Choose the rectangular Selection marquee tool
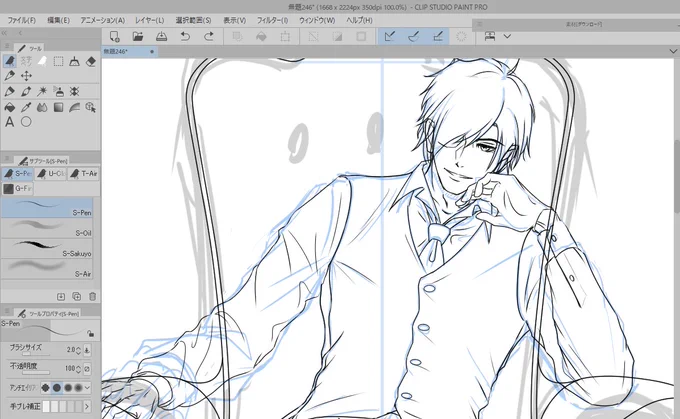680x419 pixels. (x=59, y=61)
